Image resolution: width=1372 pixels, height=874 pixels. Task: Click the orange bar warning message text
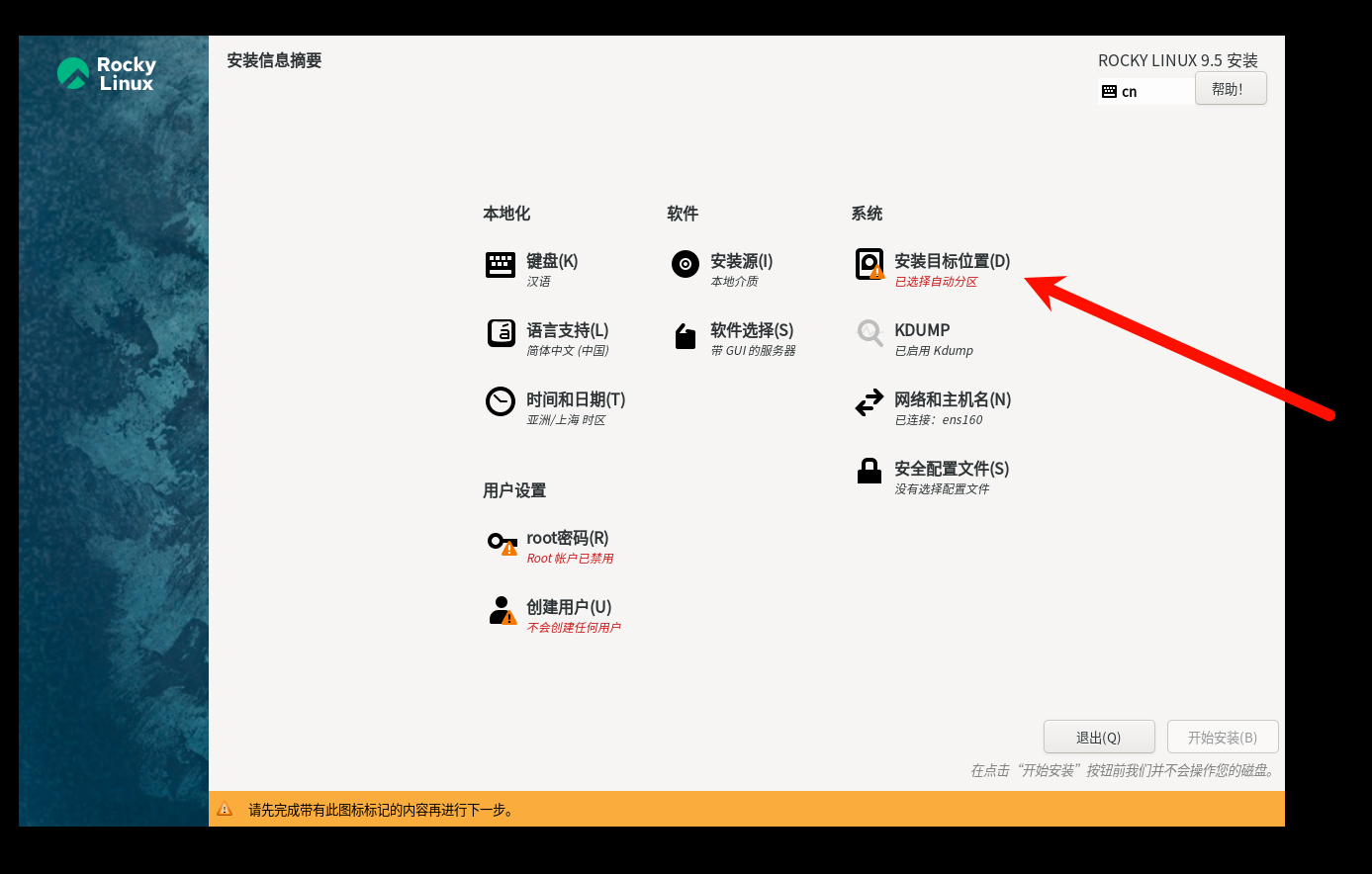coord(382,810)
